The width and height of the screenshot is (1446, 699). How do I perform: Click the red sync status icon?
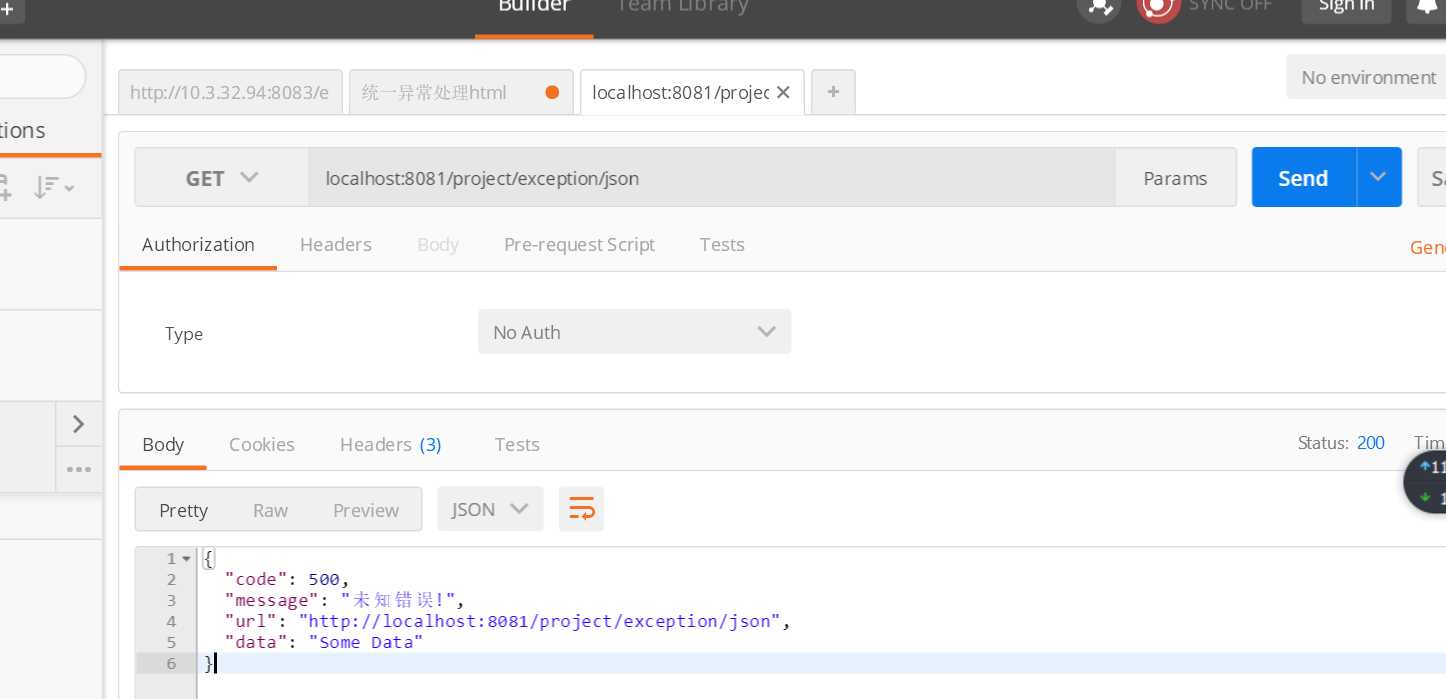pyautogui.click(x=1157, y=8)
